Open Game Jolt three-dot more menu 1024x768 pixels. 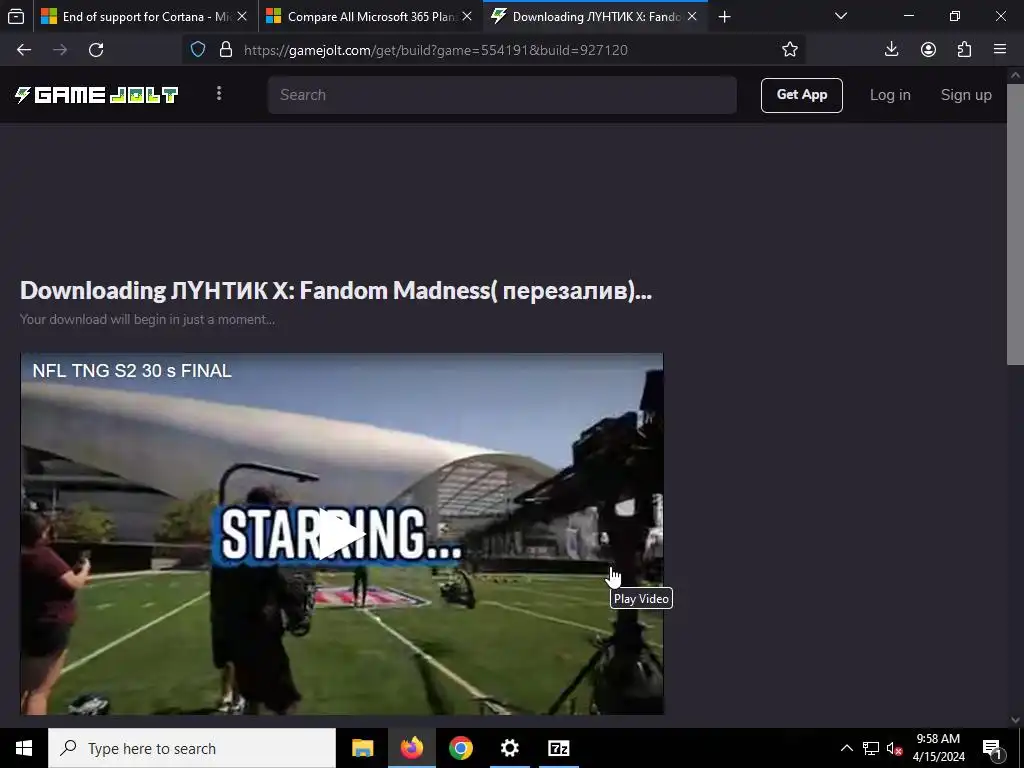(x=219, y=94)
